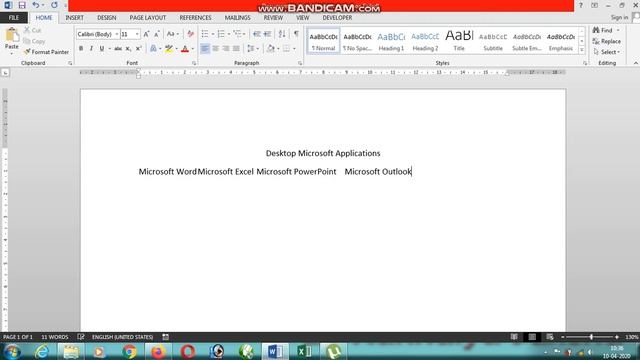Viewport: 640px width, 360px height.
Task: Align the paragraph to the left
Action: pyautogui.click(x=205, y=49)
